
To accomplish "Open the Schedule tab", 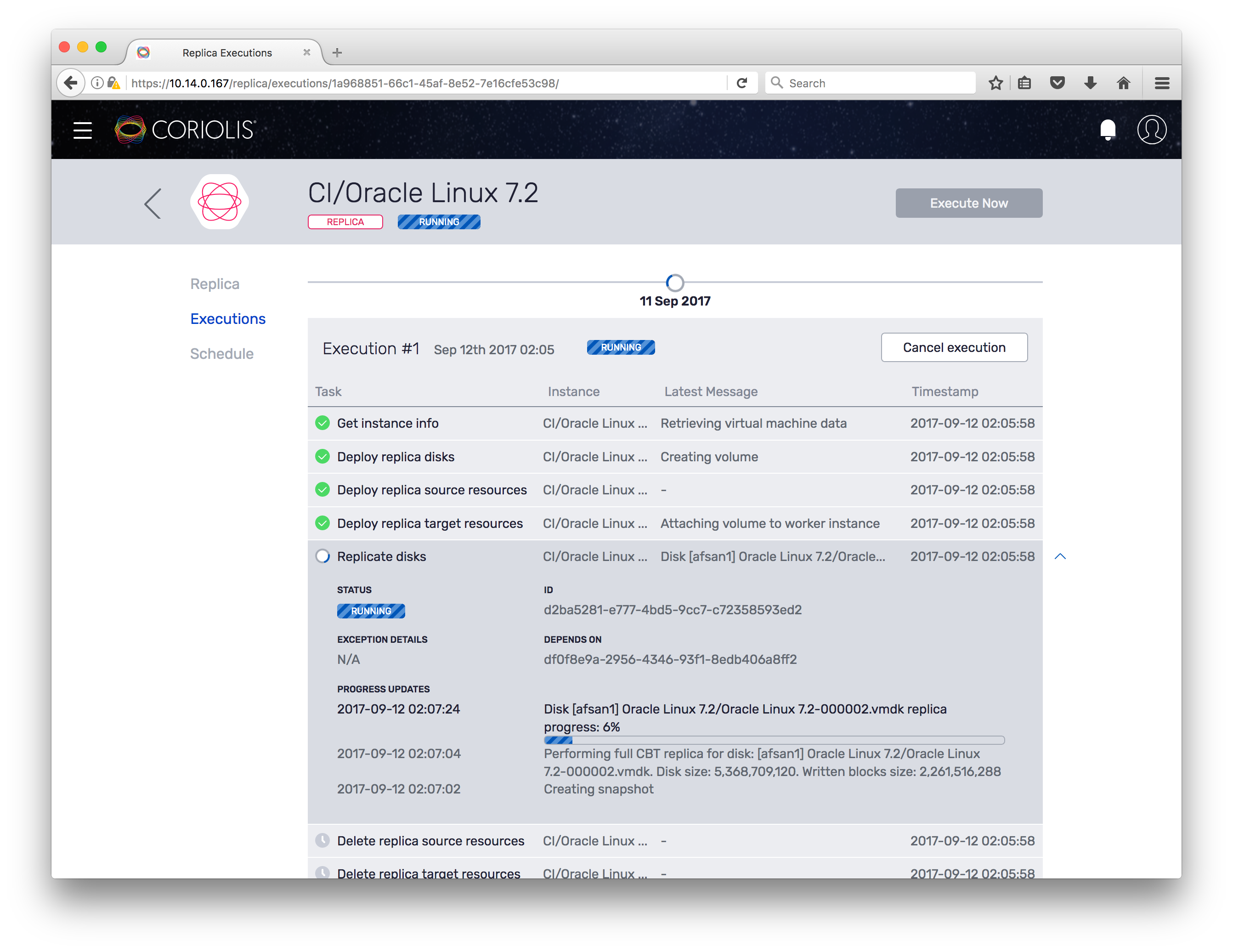I will (x=221, y=354).
